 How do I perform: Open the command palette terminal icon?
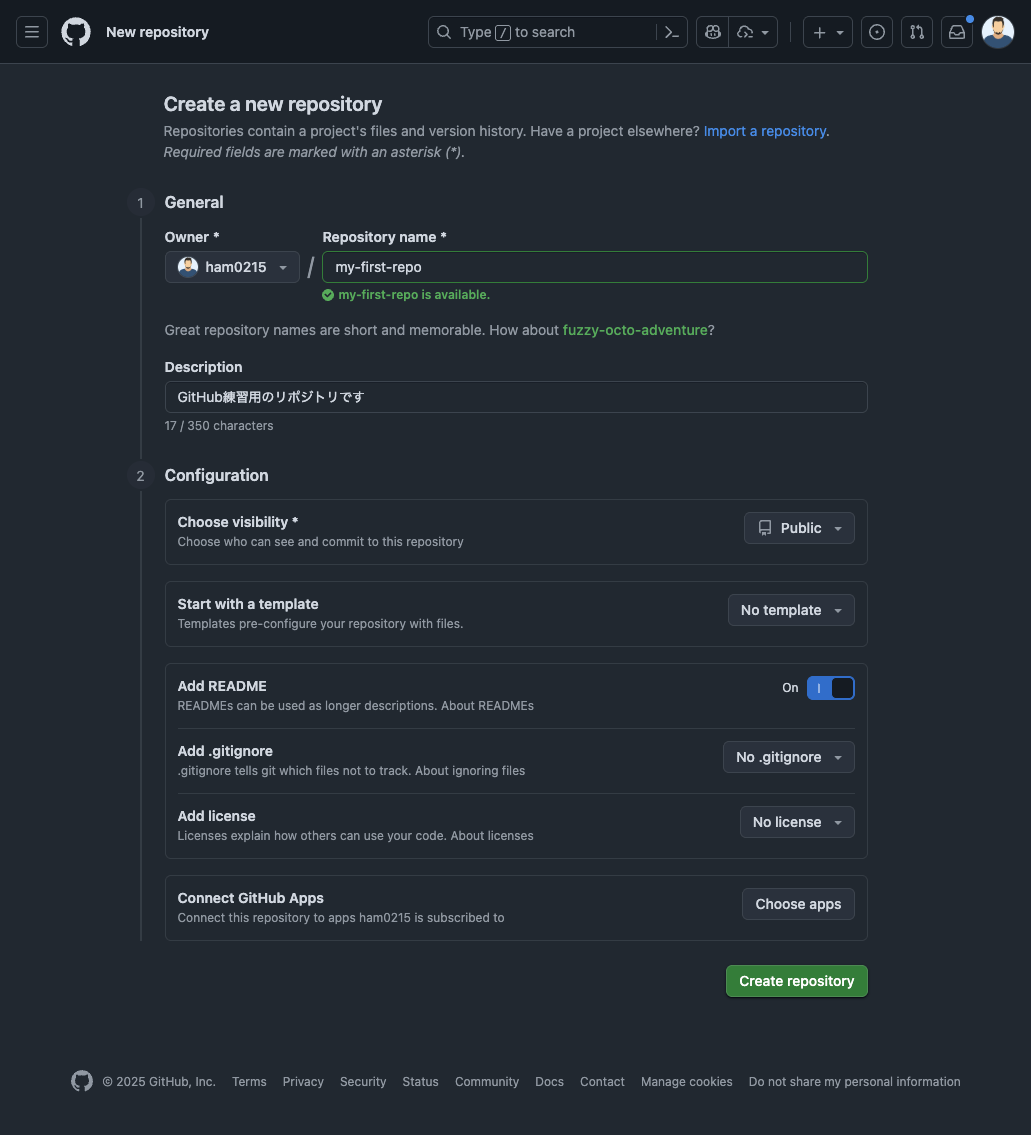671,31
